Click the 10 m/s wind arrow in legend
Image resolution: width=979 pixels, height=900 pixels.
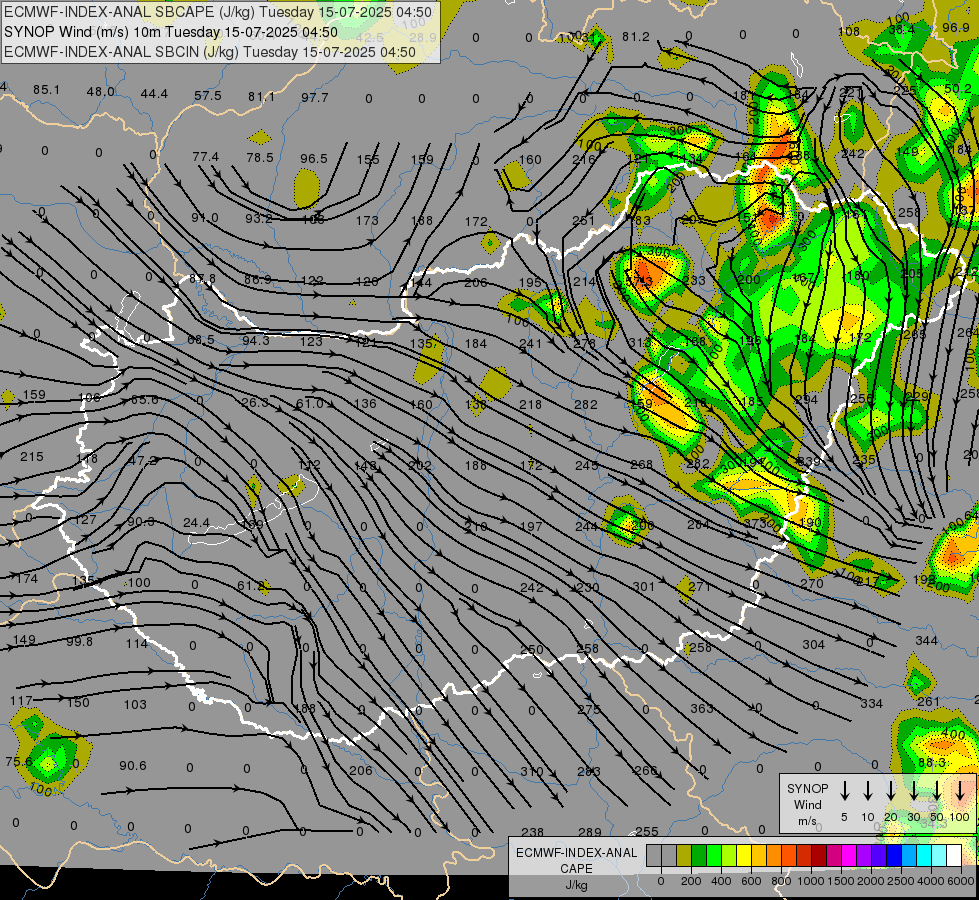pos(868,790)
